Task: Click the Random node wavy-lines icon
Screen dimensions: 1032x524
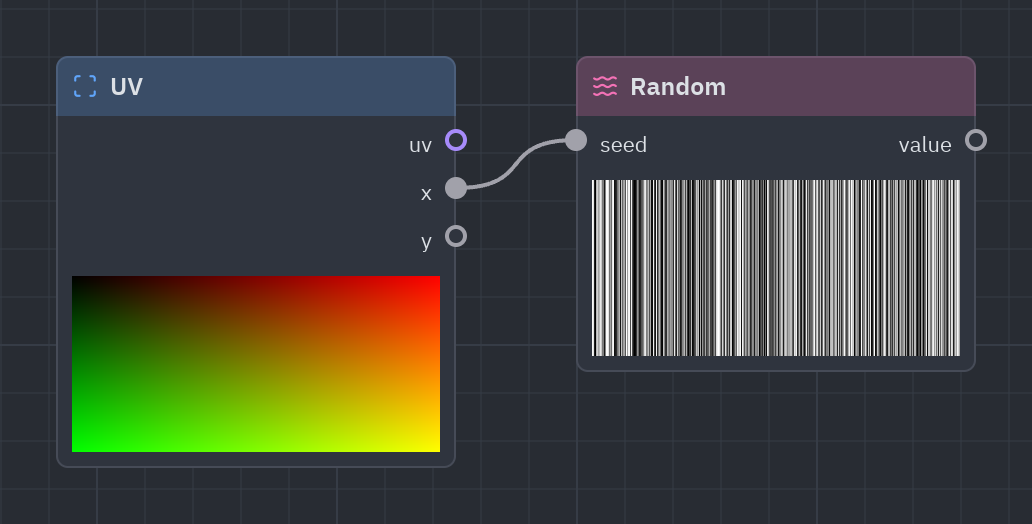Action: pyautogui.click(x=605, y=86)
